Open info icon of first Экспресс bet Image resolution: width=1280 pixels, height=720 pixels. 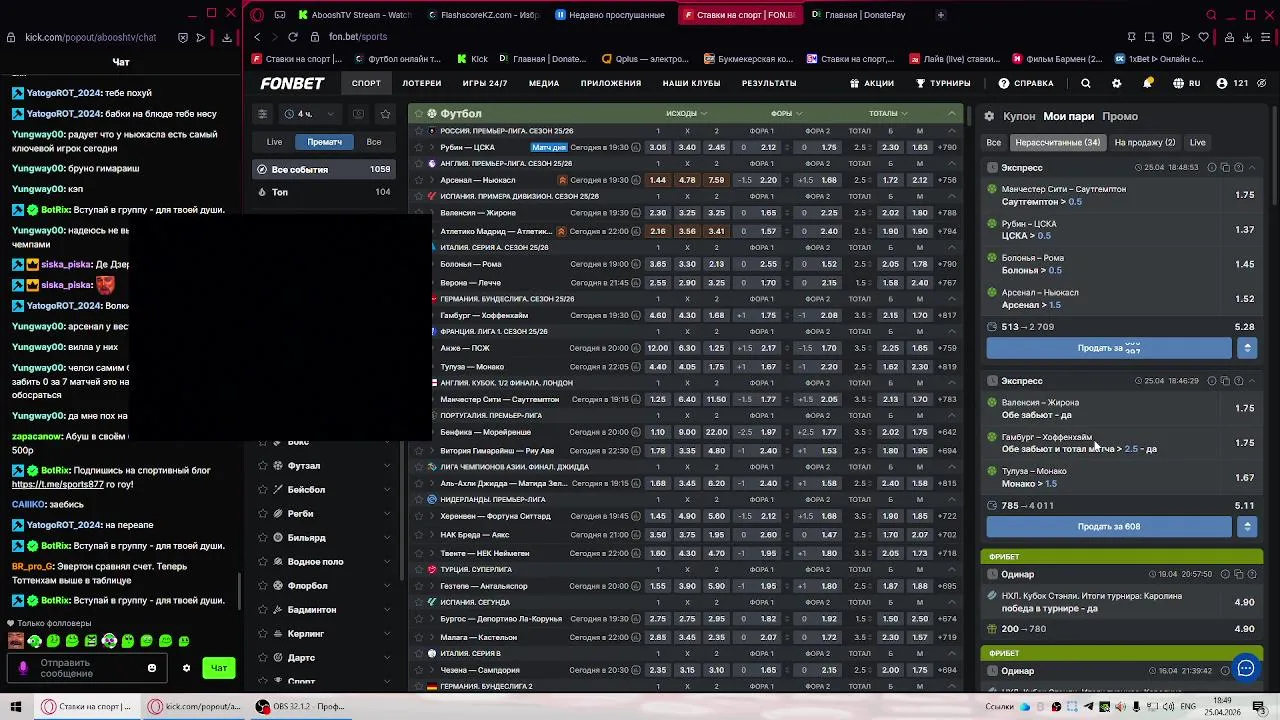point(1211,168)
